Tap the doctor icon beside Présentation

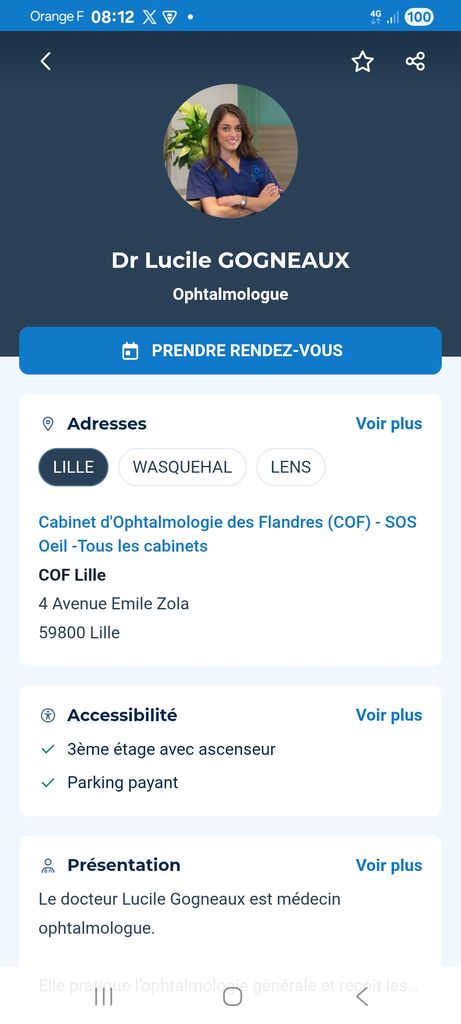point(48,865)
